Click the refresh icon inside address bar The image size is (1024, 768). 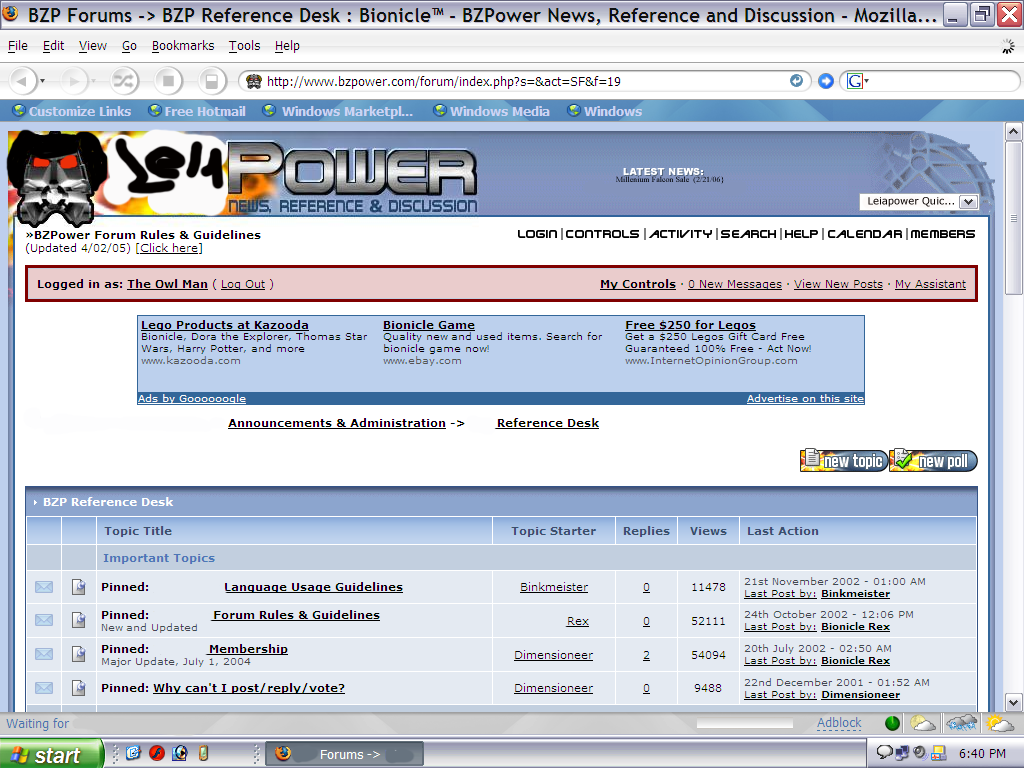tap(796, 80)
